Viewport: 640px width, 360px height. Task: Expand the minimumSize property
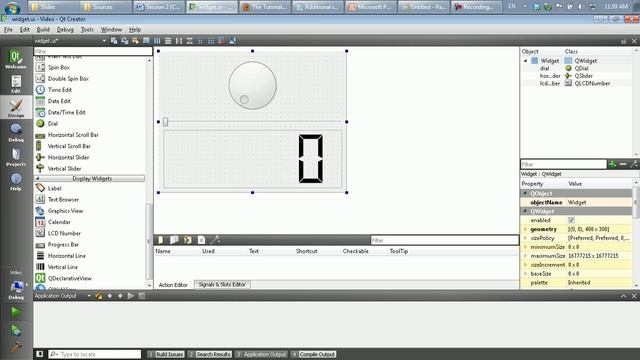526,247
